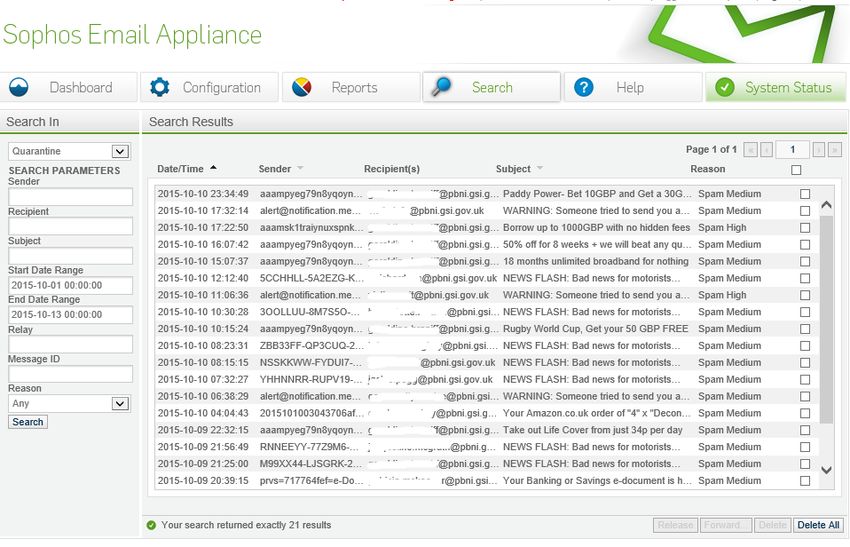Select the 50% off for 8 weeks checkbox

click(x=805, y=244)
